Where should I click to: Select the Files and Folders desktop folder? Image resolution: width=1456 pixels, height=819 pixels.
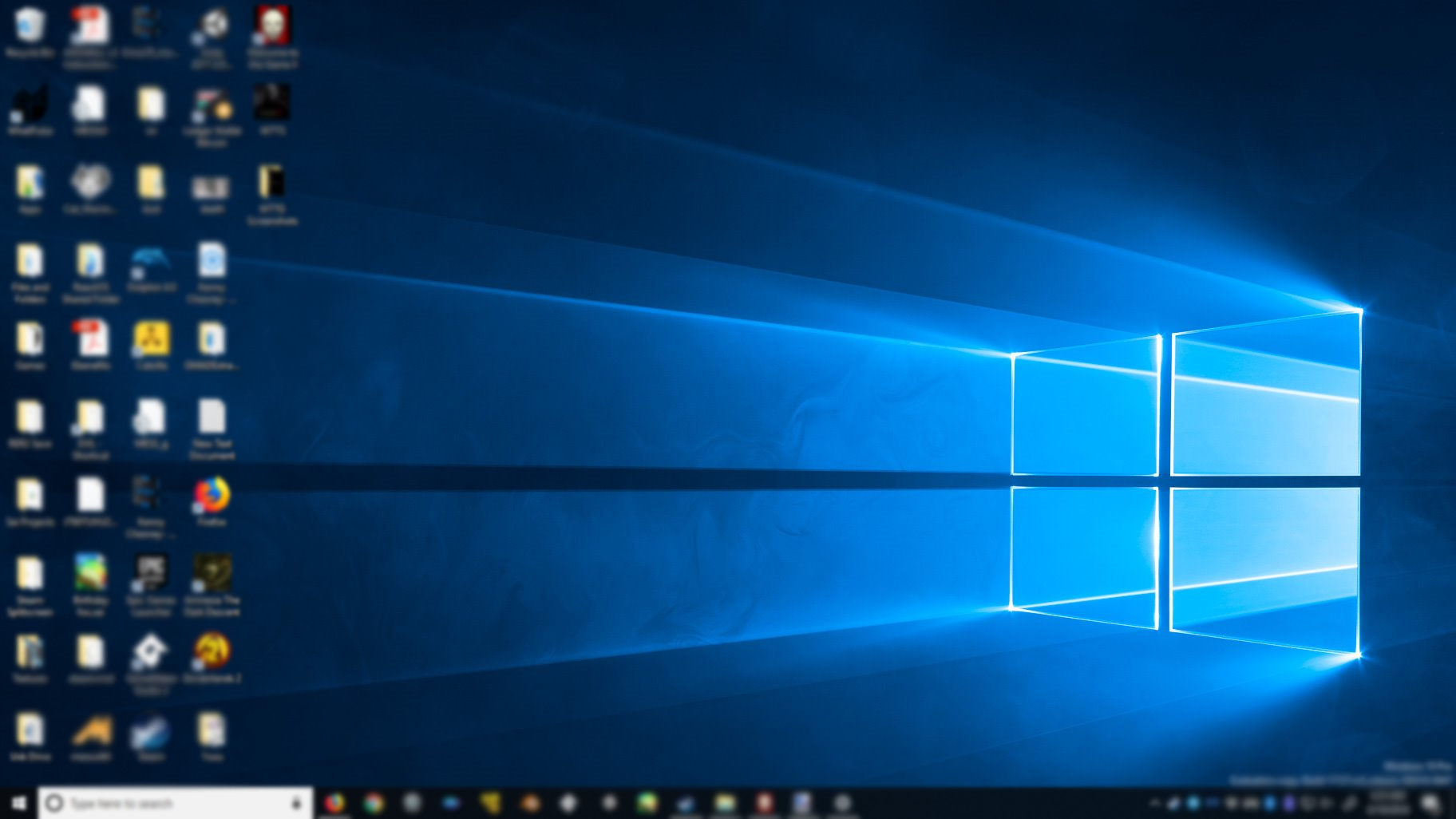(30, 274)
